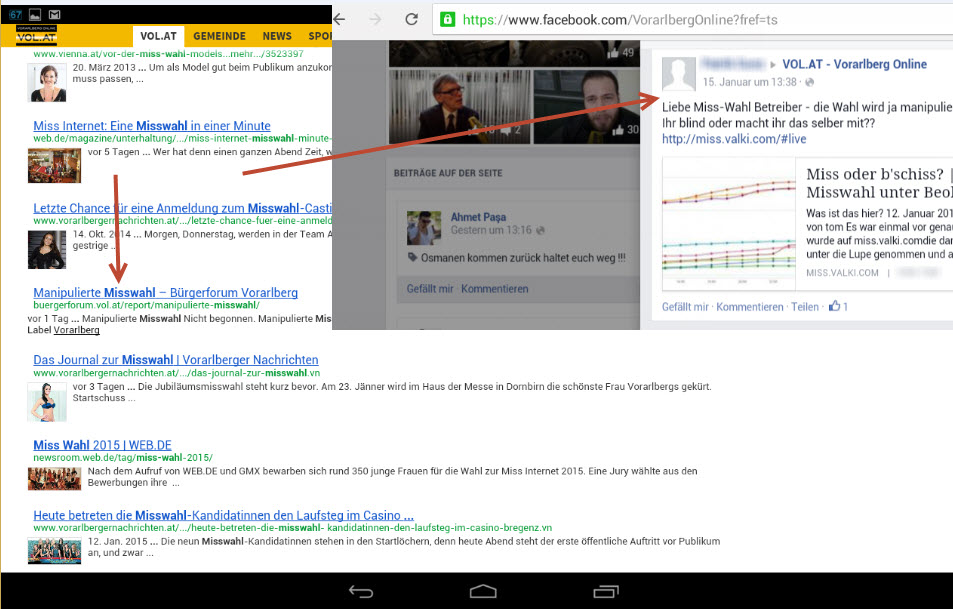Image resolution: width=953 pixels, height=609 pixels.
Task: Click the group thumbnail of Miss Wahl 2015 result
Action: [54, 478]
